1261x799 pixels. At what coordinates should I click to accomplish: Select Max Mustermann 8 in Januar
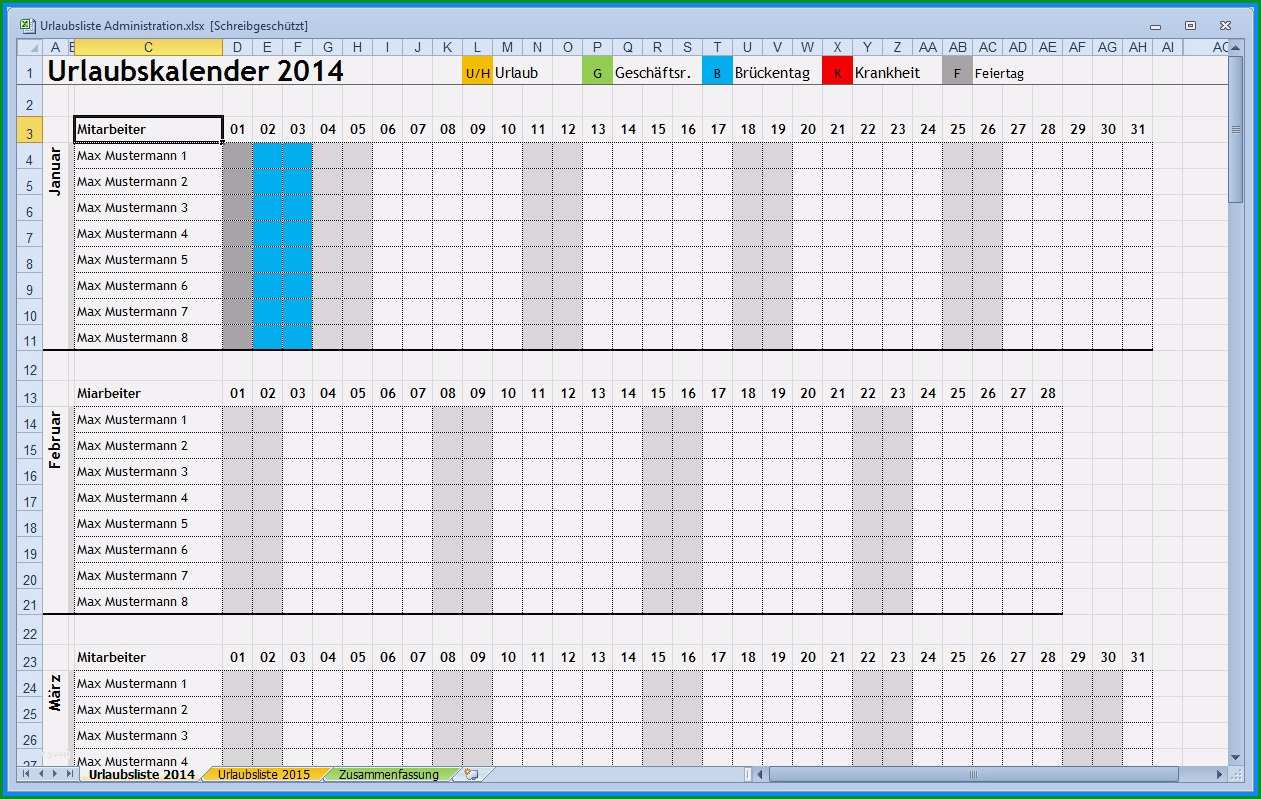pyautogui.click(x=148, y=338)
